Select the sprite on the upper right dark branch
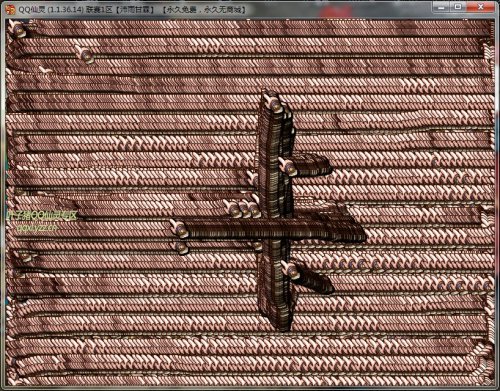 [x=288, y=167]
